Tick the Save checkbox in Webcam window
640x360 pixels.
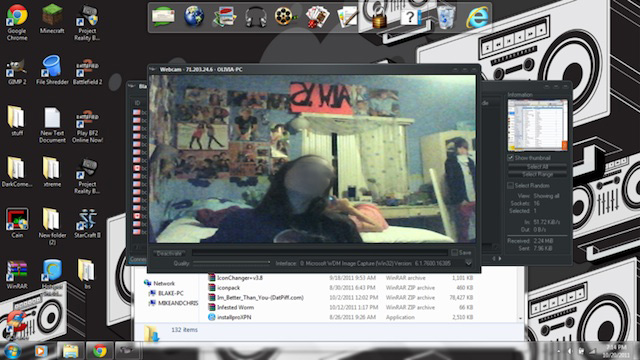click(x=454, y=253)
